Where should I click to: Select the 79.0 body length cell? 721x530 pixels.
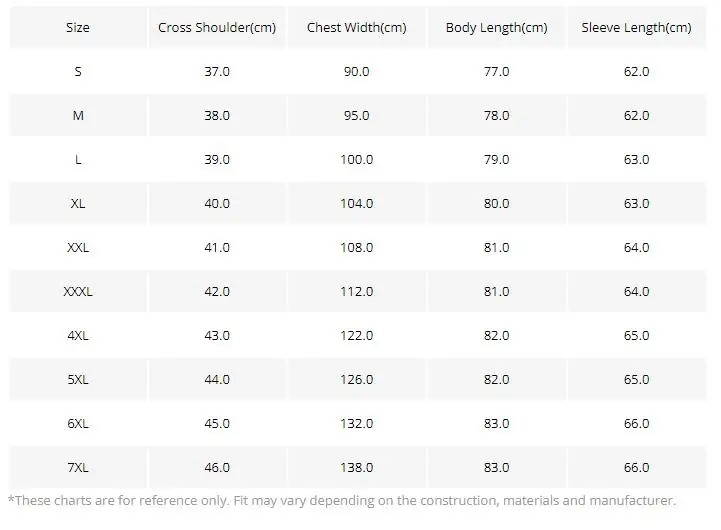(496, 160)
